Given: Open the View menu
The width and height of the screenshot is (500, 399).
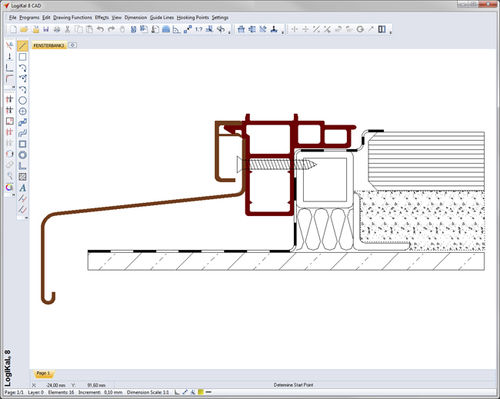Looking at the screenshot, I should click(x=116, y=17).
